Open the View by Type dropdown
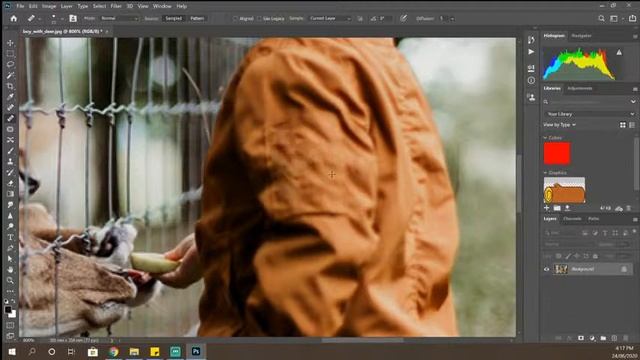The width and height of the screenshot is (640, 360). (559, 124)
